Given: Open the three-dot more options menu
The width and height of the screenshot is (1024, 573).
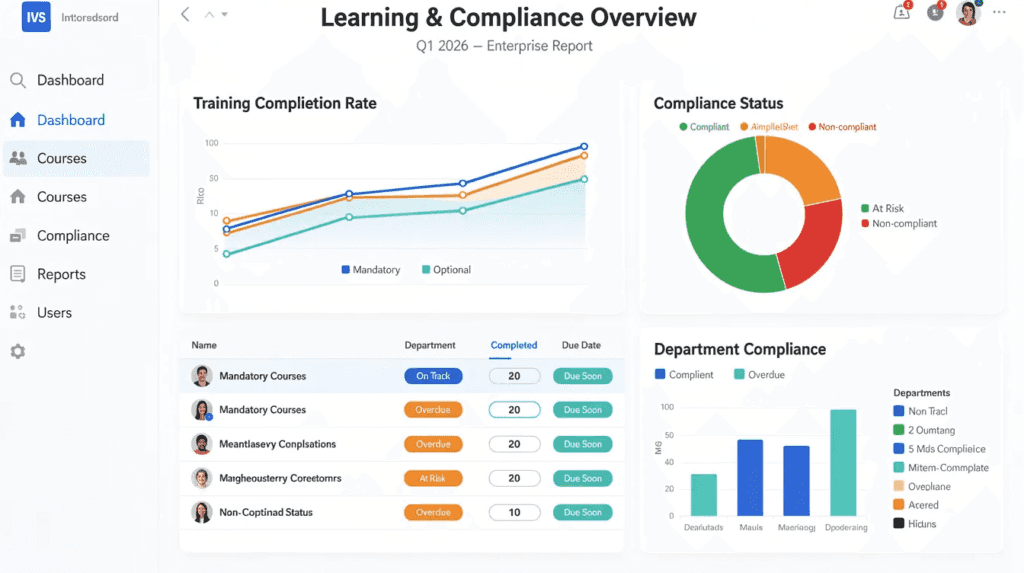Looking at the screenshot, I should coord(999,12).
